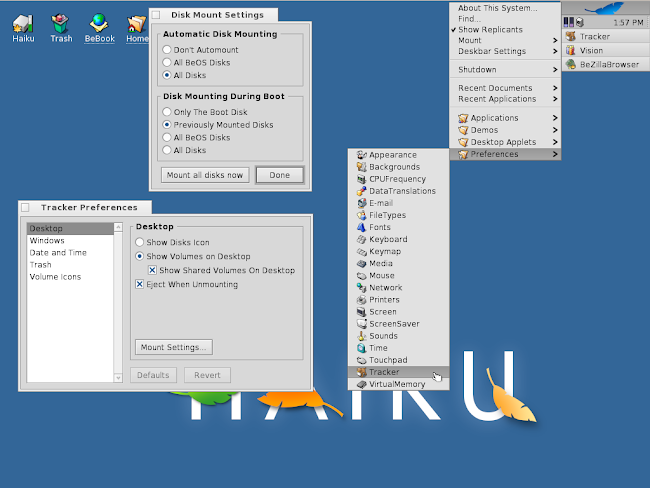650x488 pixels.
Task: Toggle Eject When Unmounting checkbox
Action: coord(139,284)
